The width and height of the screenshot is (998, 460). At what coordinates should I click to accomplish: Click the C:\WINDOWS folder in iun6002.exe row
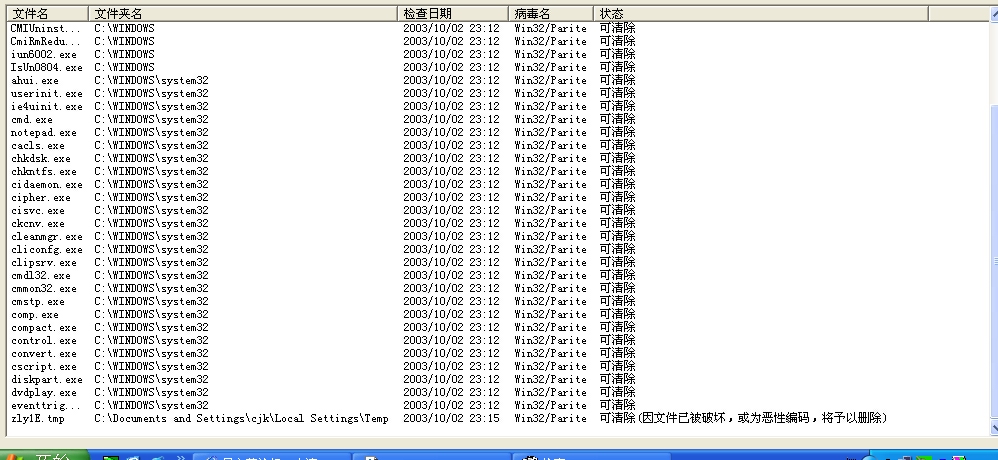[x=124, y=54]
